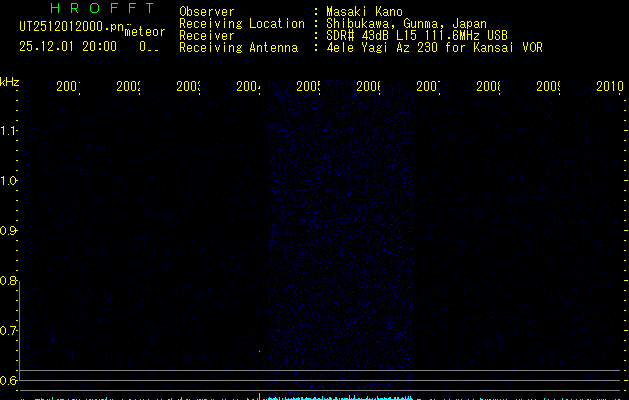
Task: Click the bright cyan echo dot in spectrogram
Action: (260, 351)
